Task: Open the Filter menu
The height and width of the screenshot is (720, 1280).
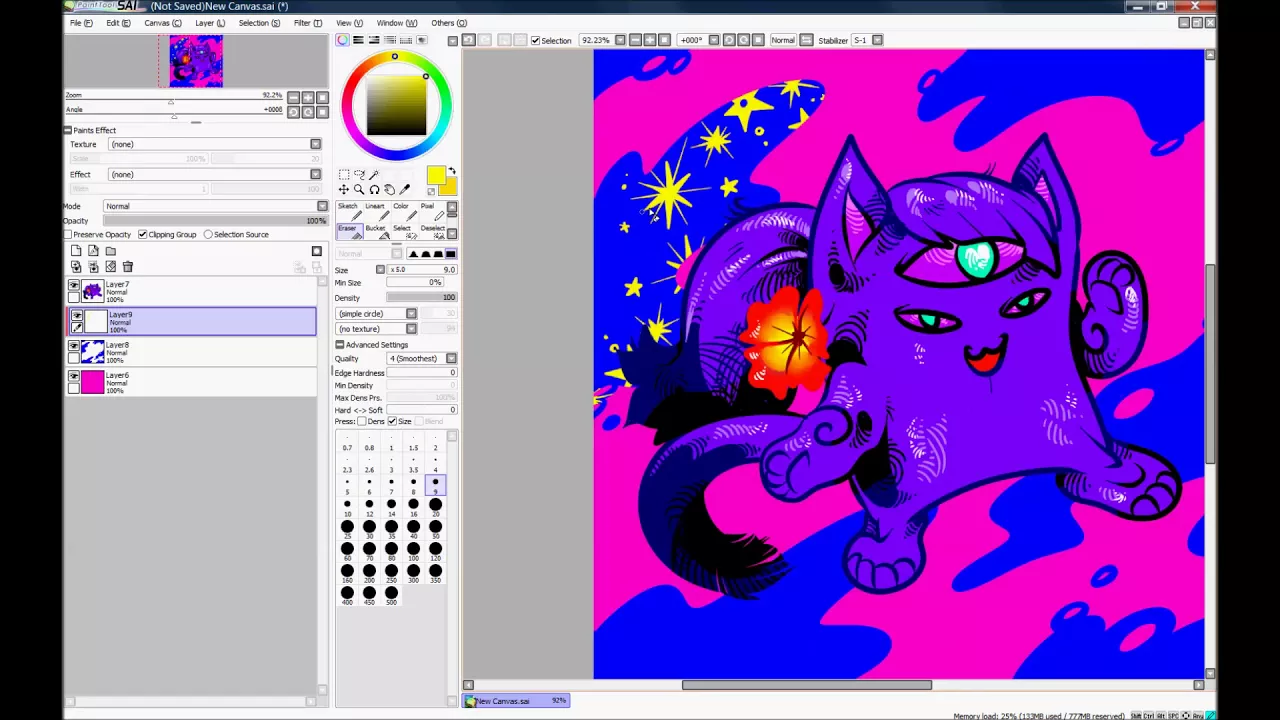Action: [308, 23]
